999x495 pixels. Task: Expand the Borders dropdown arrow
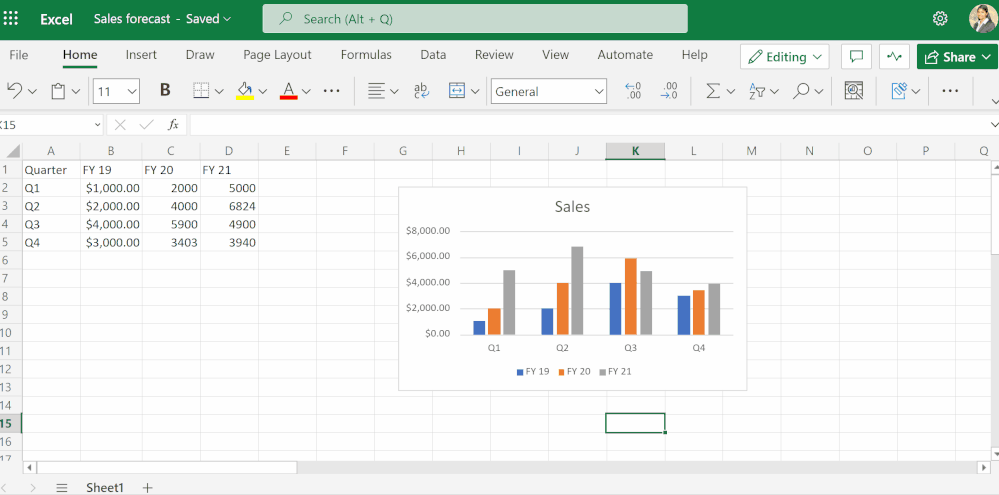[x=219, y=92]
